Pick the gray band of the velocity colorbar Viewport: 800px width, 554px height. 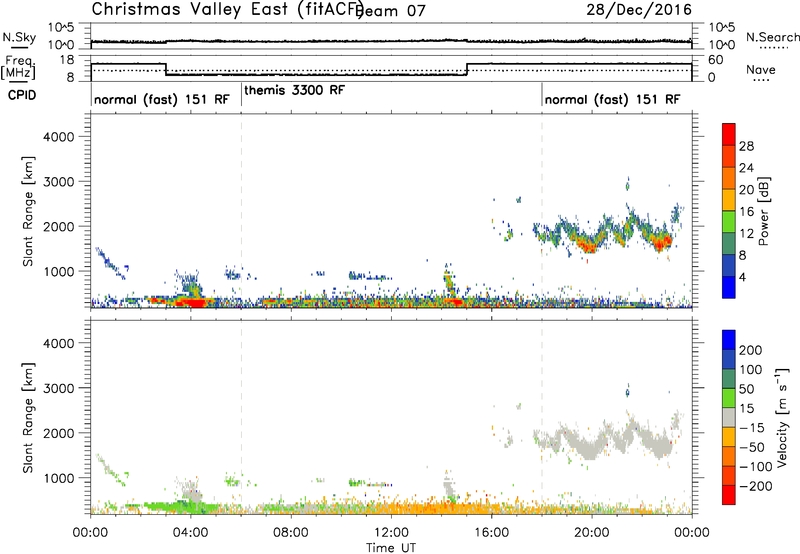point(729,417)
